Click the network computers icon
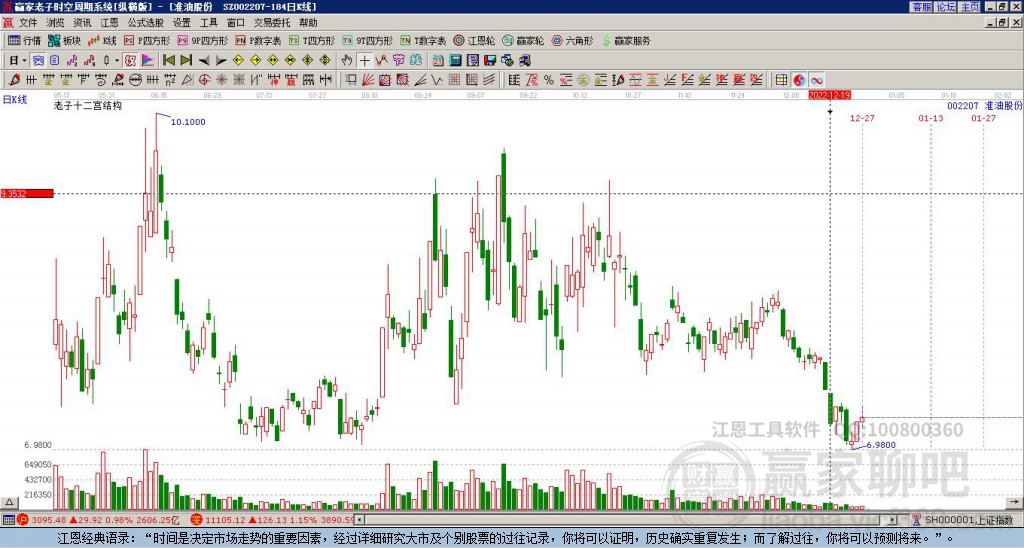 click(524, 61)
